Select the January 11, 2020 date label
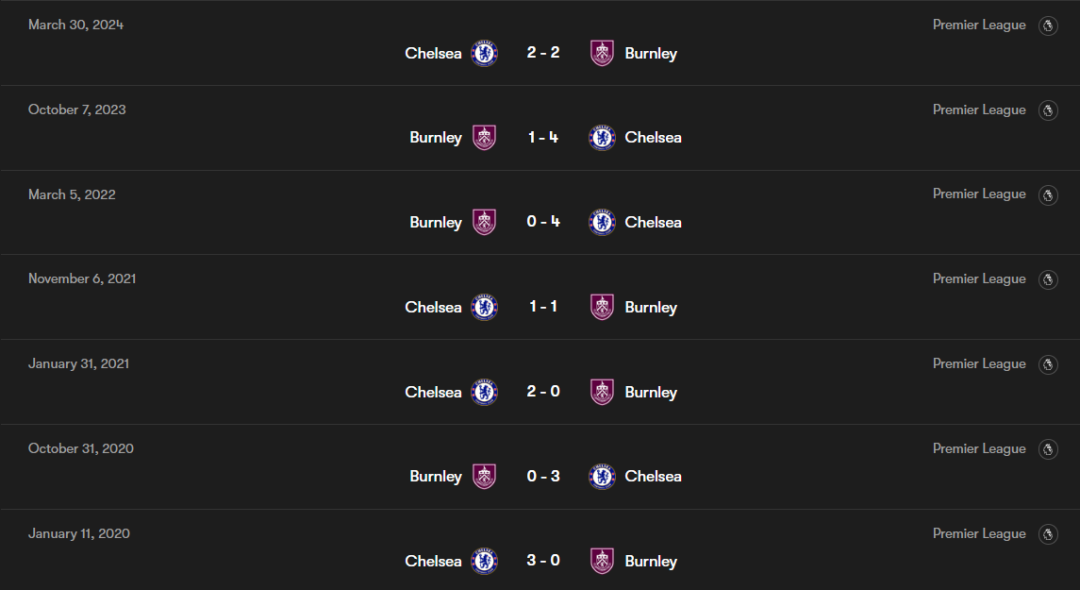1080x590 pixels. point(79,534)
